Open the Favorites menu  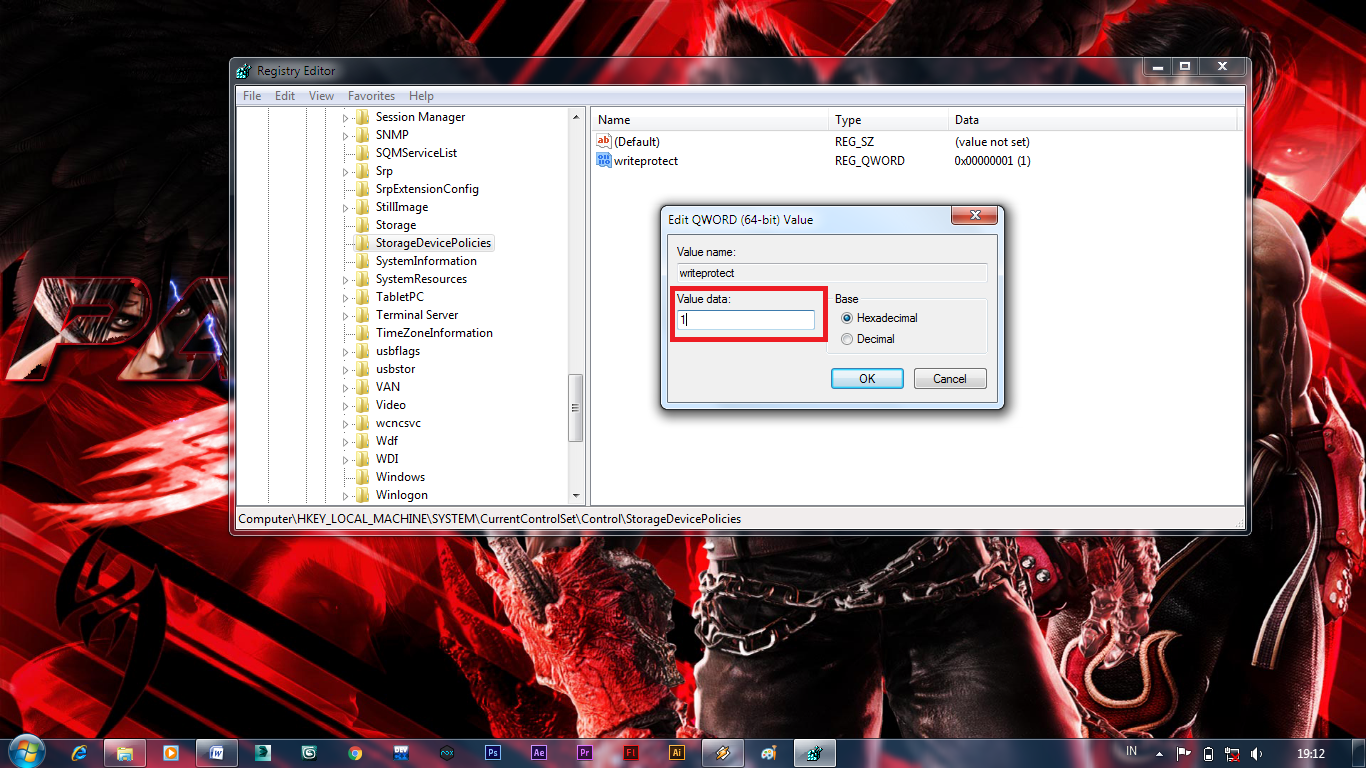tap(371, 96)
